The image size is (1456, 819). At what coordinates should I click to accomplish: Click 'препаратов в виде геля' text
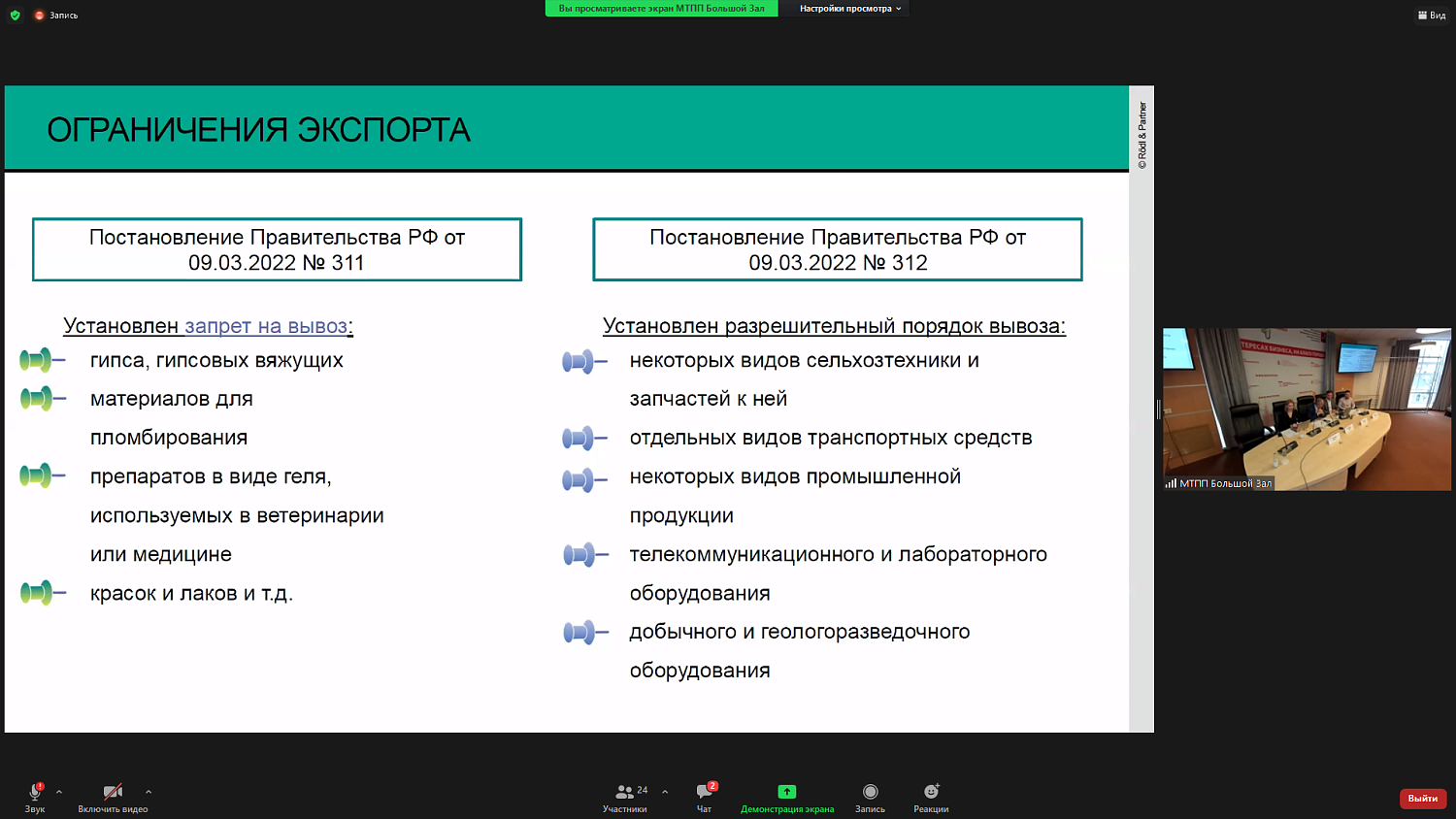(x=211, y=476)
